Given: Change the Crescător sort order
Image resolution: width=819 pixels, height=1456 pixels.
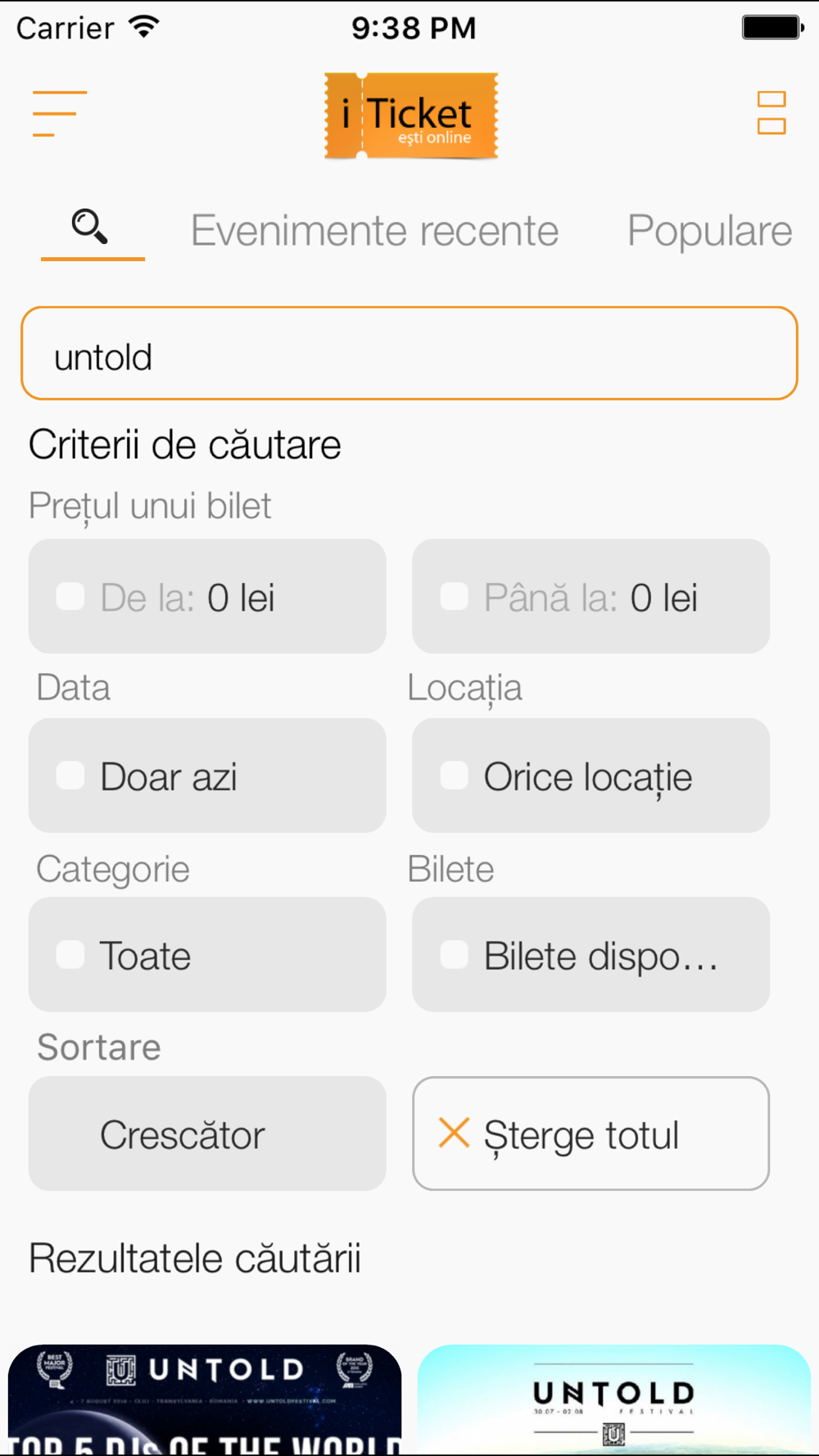Looking at the screenshot, I should pos(207,1133).
